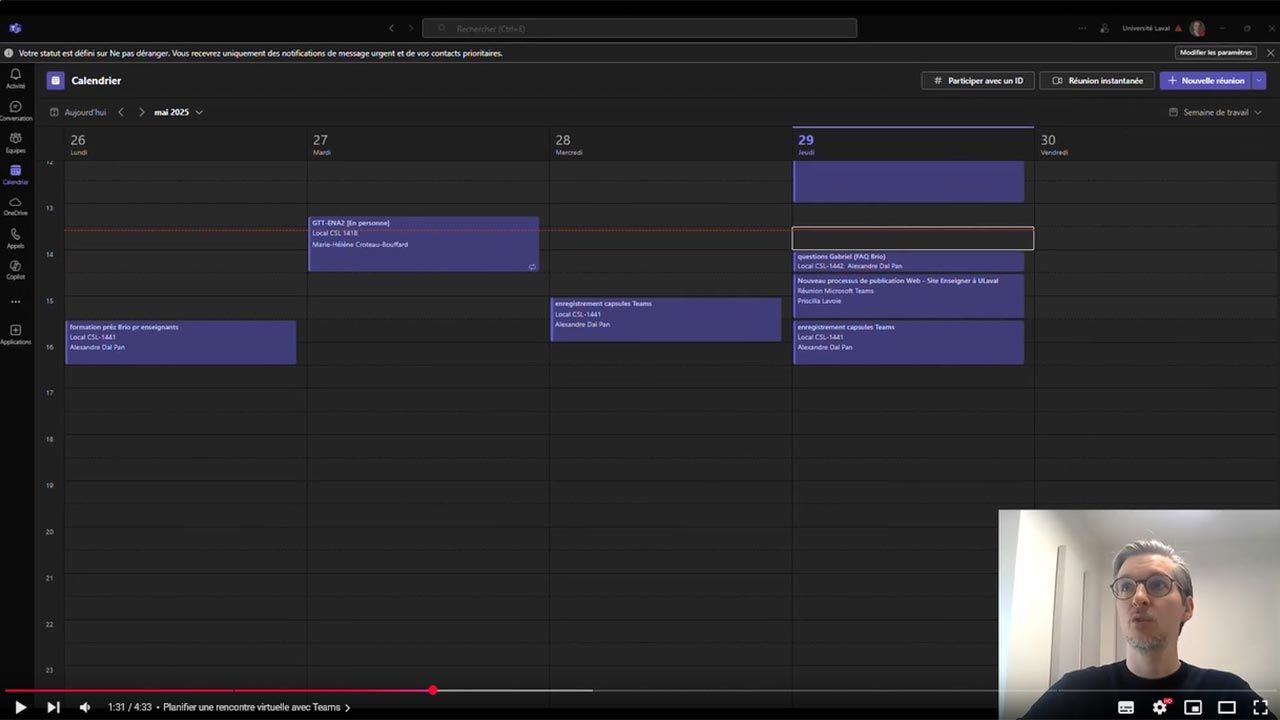Viewport: 1280px width, 720px height.
Task: Click Participer avec un ID
Action: click(977, 81)
